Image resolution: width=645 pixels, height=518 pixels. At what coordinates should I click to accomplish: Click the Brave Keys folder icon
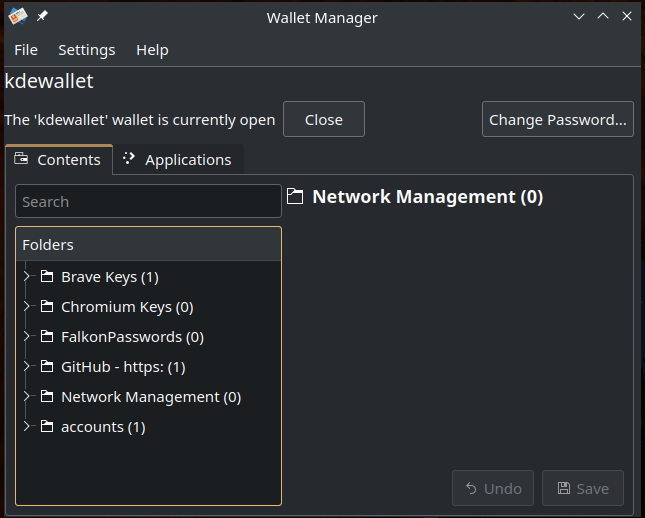(x=47, y=276)
